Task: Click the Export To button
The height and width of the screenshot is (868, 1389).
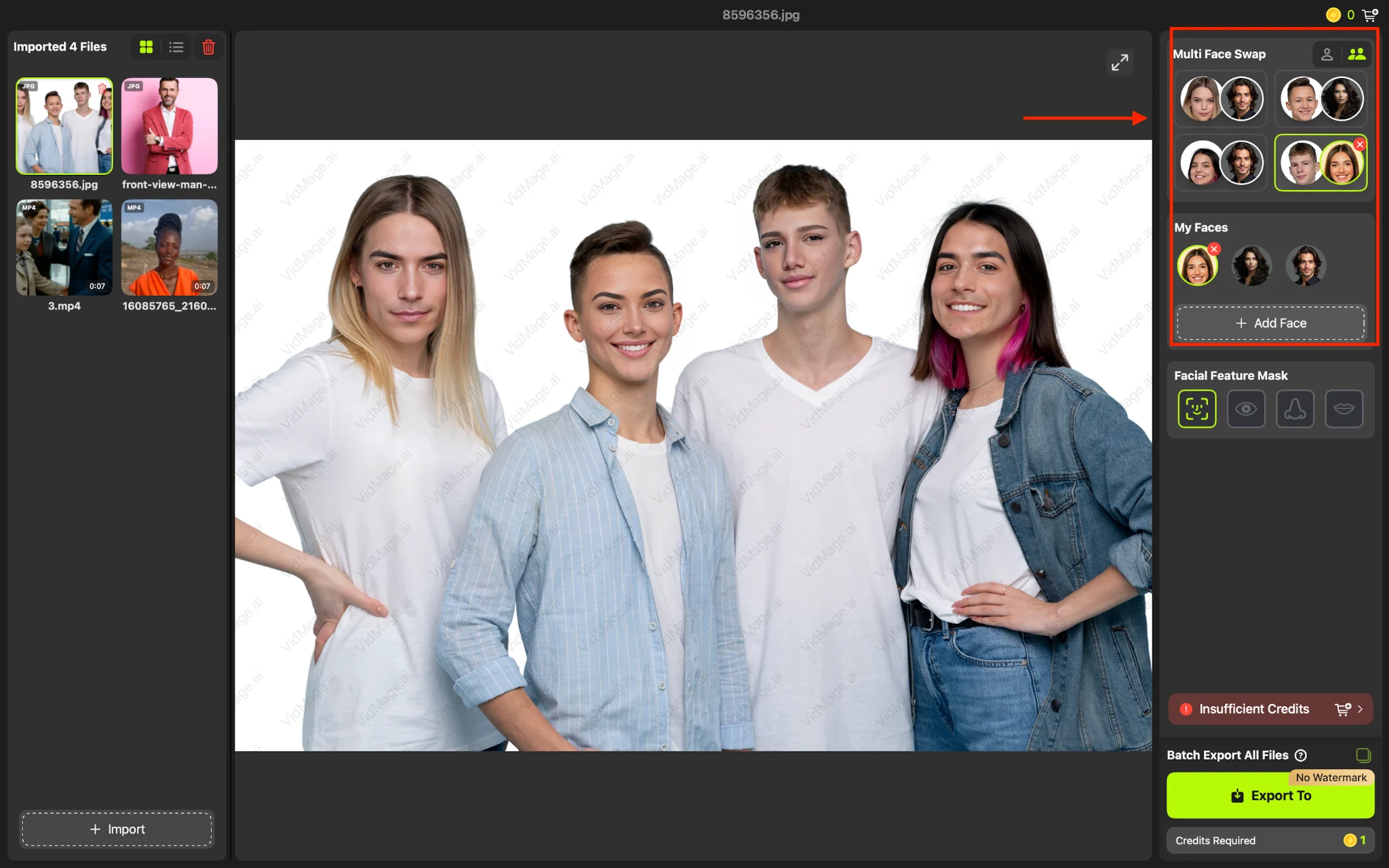Action: pos(1270,795)
